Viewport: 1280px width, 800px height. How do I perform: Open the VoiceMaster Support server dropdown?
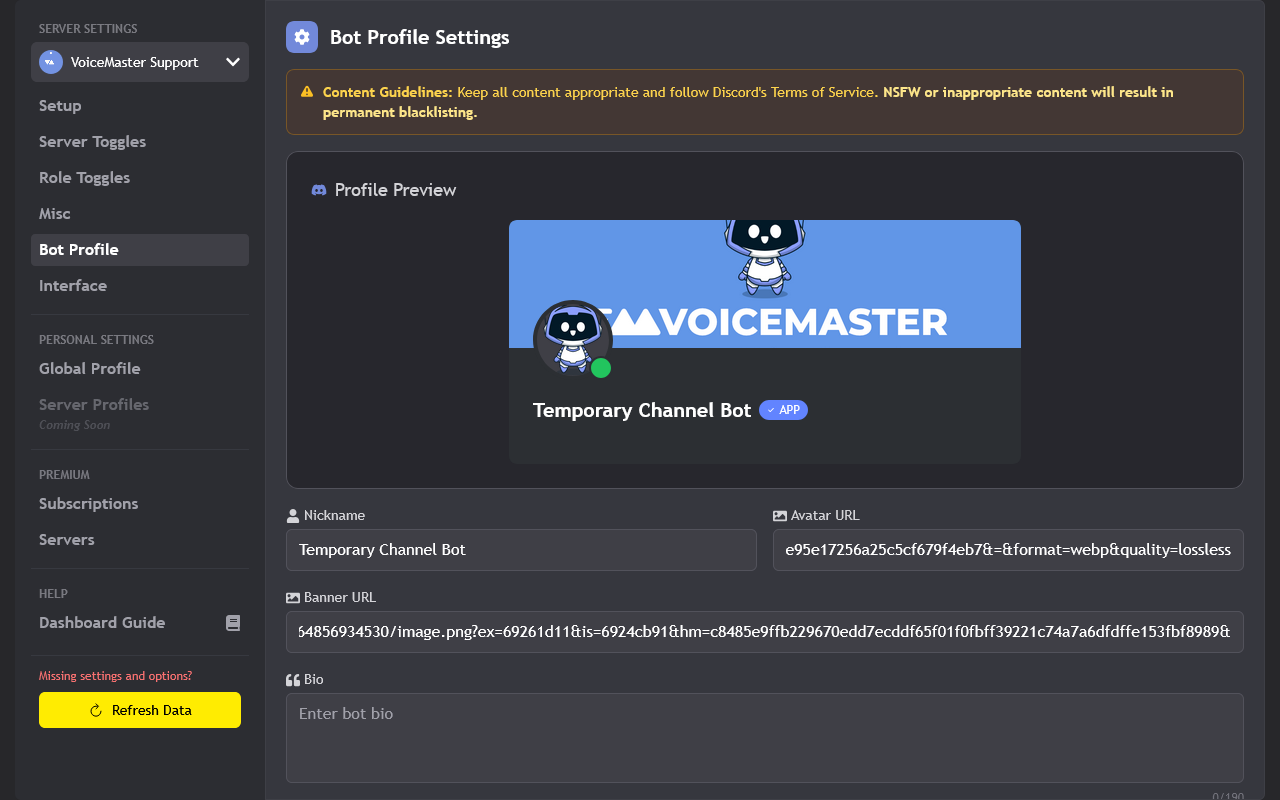point(233,61)
